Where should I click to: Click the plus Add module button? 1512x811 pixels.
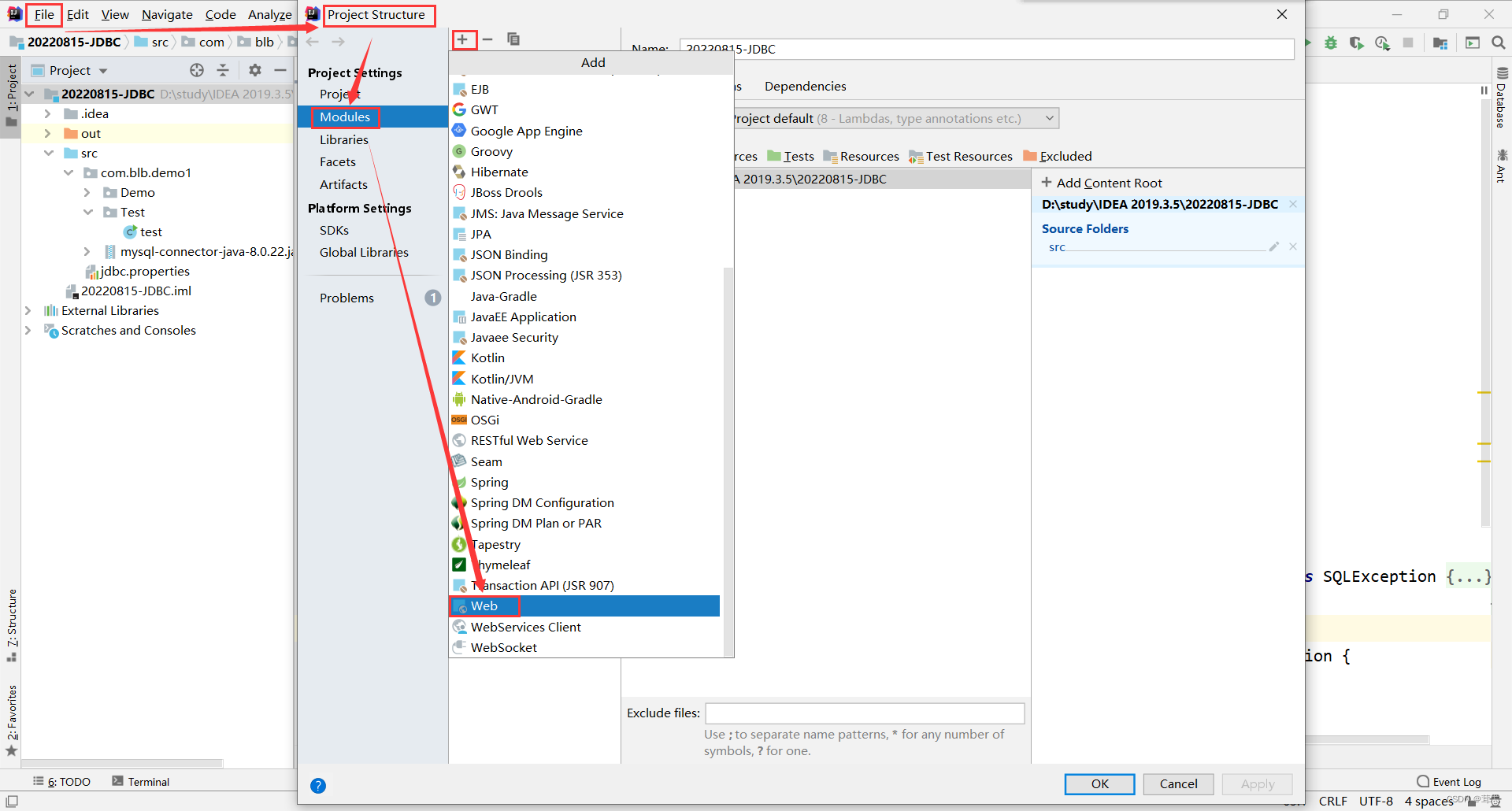[x=463, y=39]
